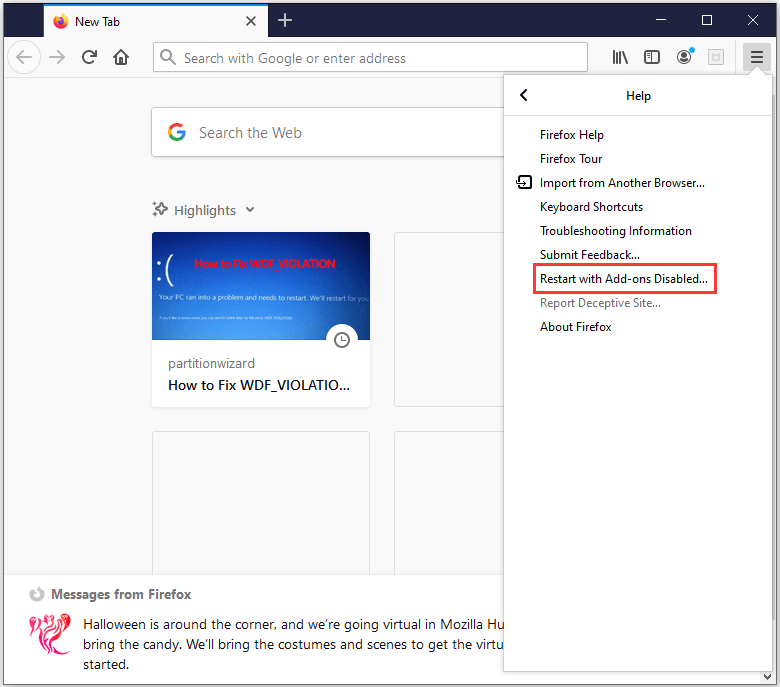Reload the current page
This screenshot has width=780, height=687.
tap(90, 58)
